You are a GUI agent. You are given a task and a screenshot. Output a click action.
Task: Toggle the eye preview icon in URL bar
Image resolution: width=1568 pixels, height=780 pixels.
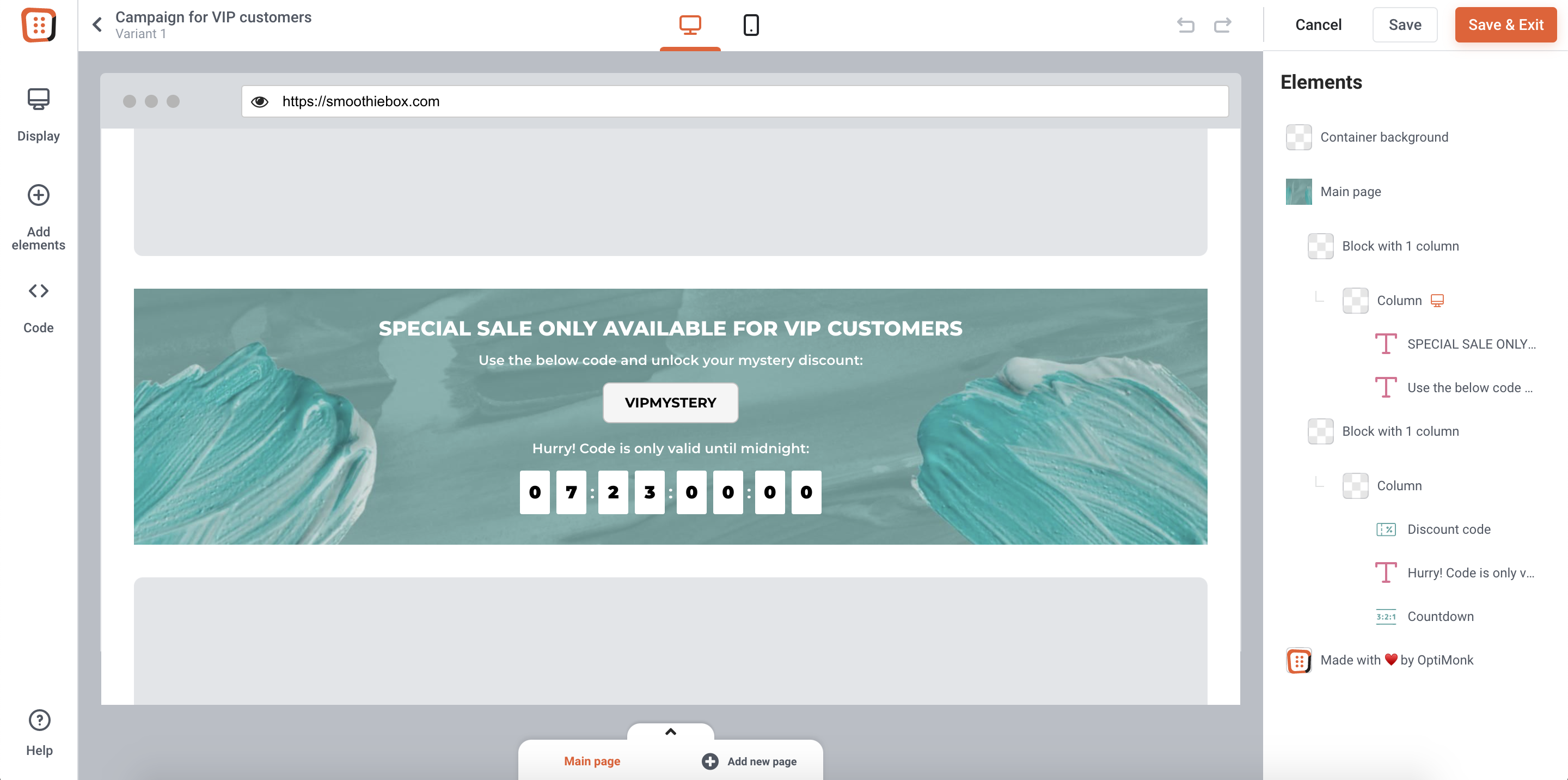coord(260,102)
